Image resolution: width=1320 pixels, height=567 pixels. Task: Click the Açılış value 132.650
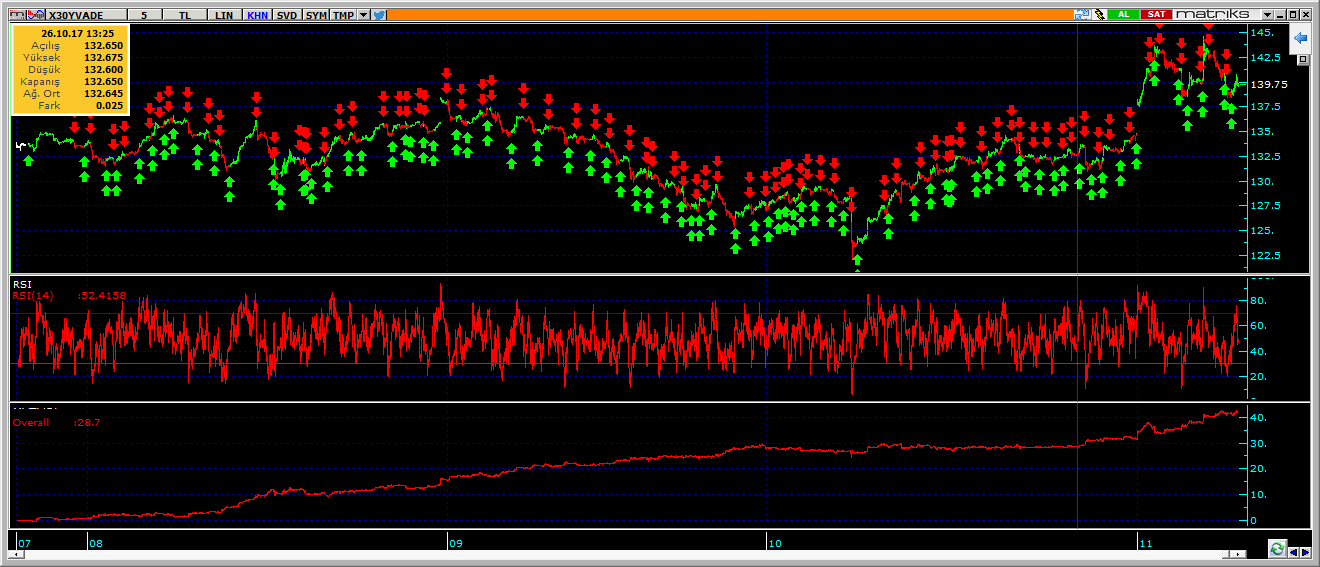(103, 46)
